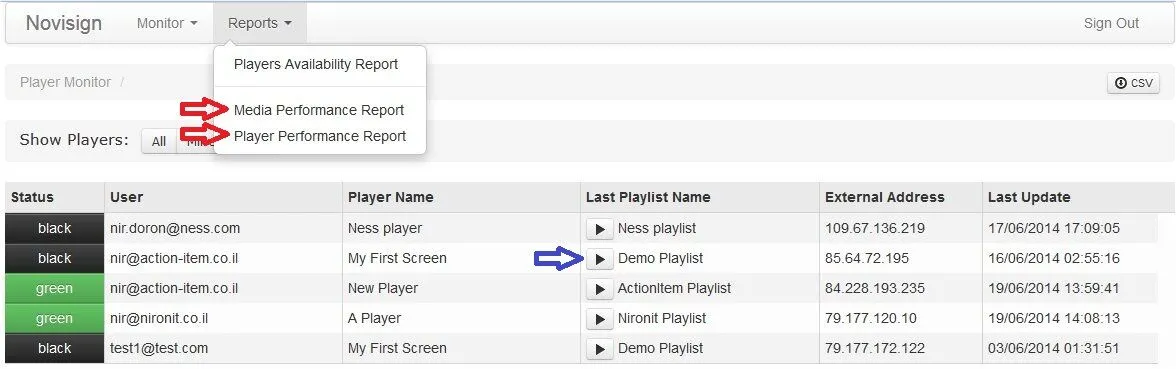Select user nir.doron@ness.com

[175, 228]
